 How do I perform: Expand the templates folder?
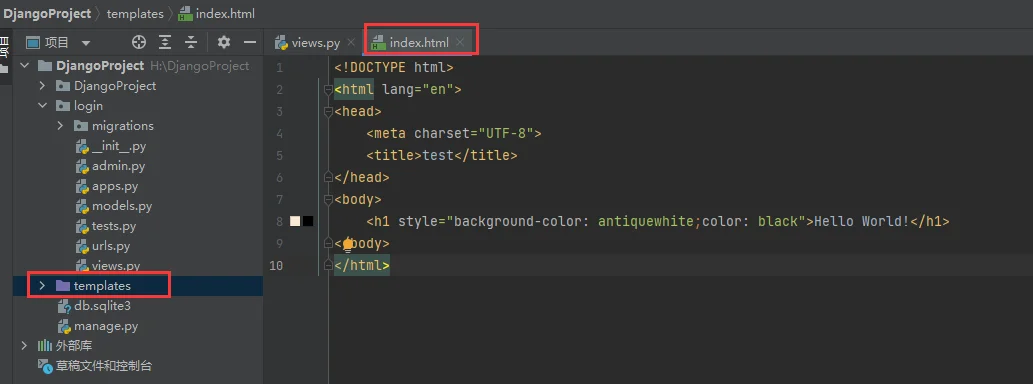click(43, 286)
